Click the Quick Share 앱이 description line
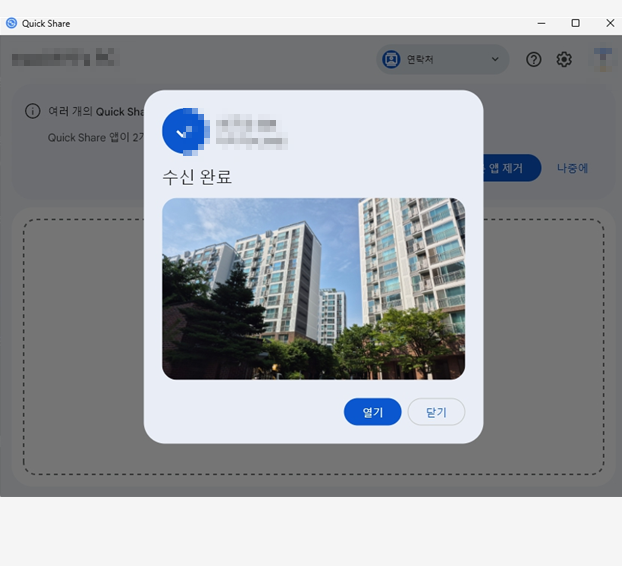The width and height of the screenshot is (622, 566). [x=96, y=137]
